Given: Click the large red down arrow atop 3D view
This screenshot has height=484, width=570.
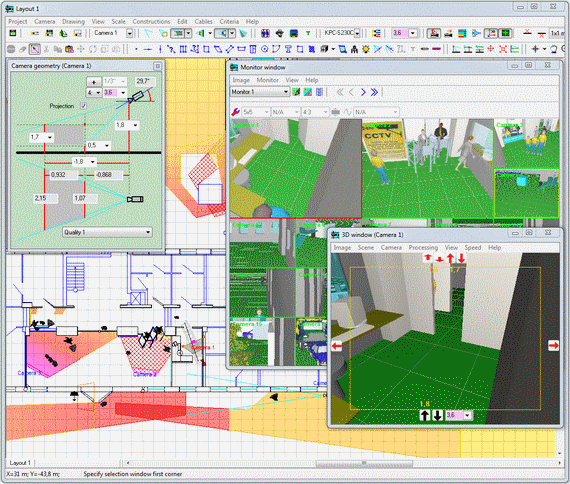Looking at the screenshot, I should [x=461, y=258].
